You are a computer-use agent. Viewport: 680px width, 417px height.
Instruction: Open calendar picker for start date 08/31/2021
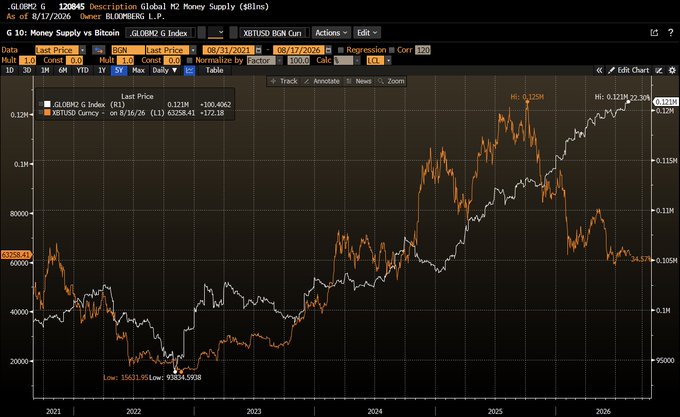pos(258,50)
